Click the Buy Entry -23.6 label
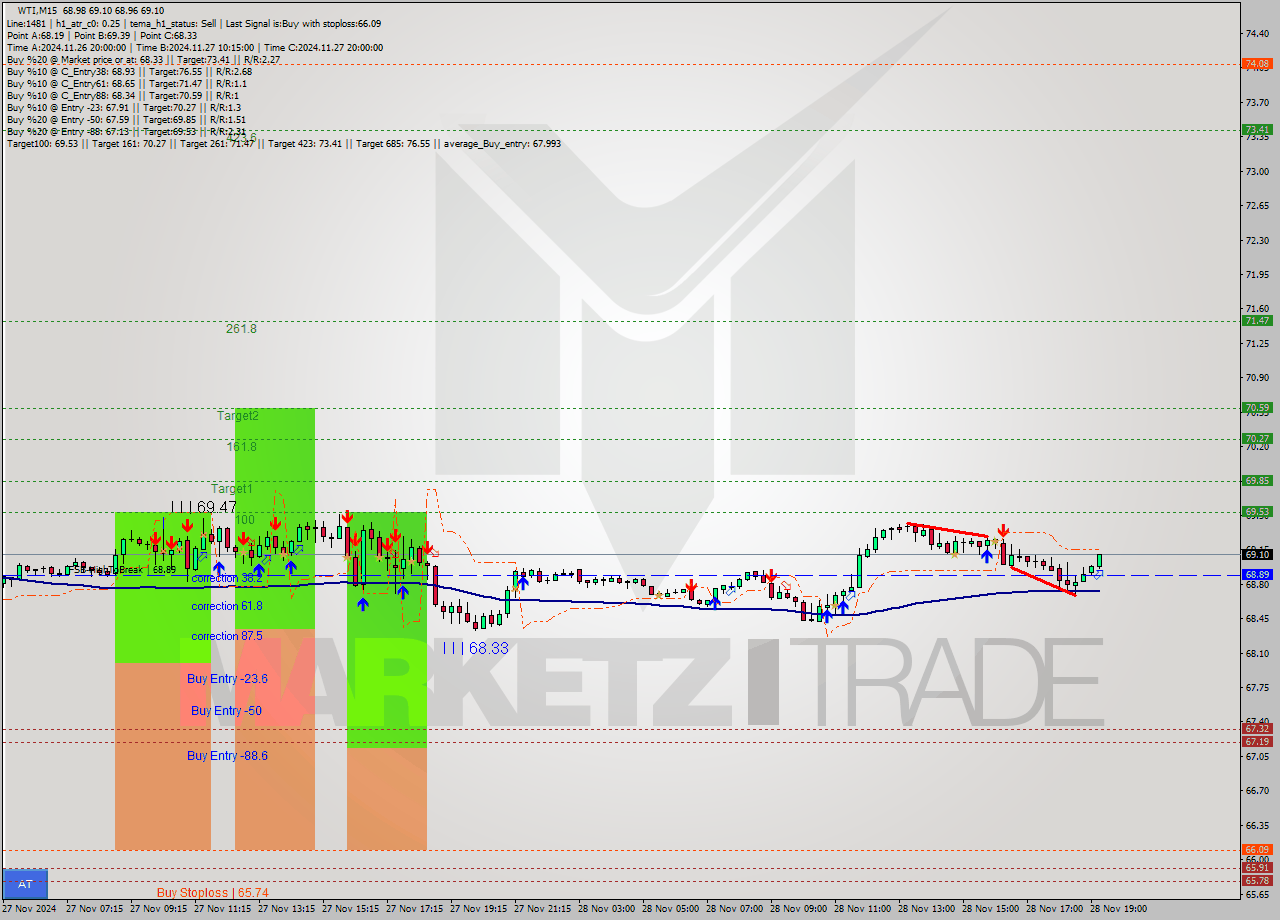Viewport: 1280px width, 920px height. (227, 679)
